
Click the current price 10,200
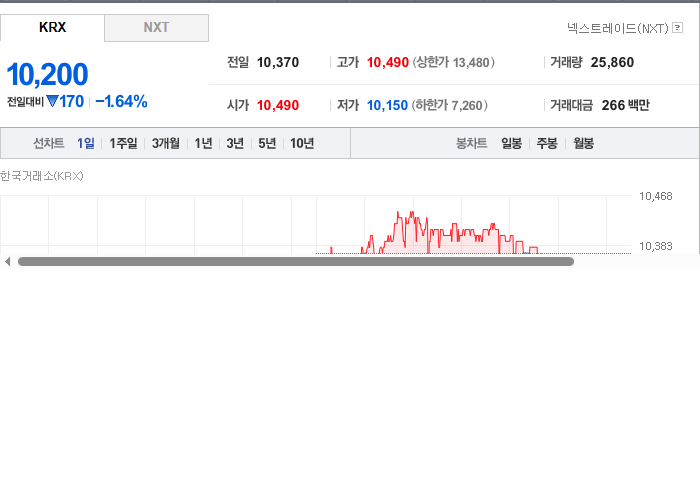click(x=47, y=74)
